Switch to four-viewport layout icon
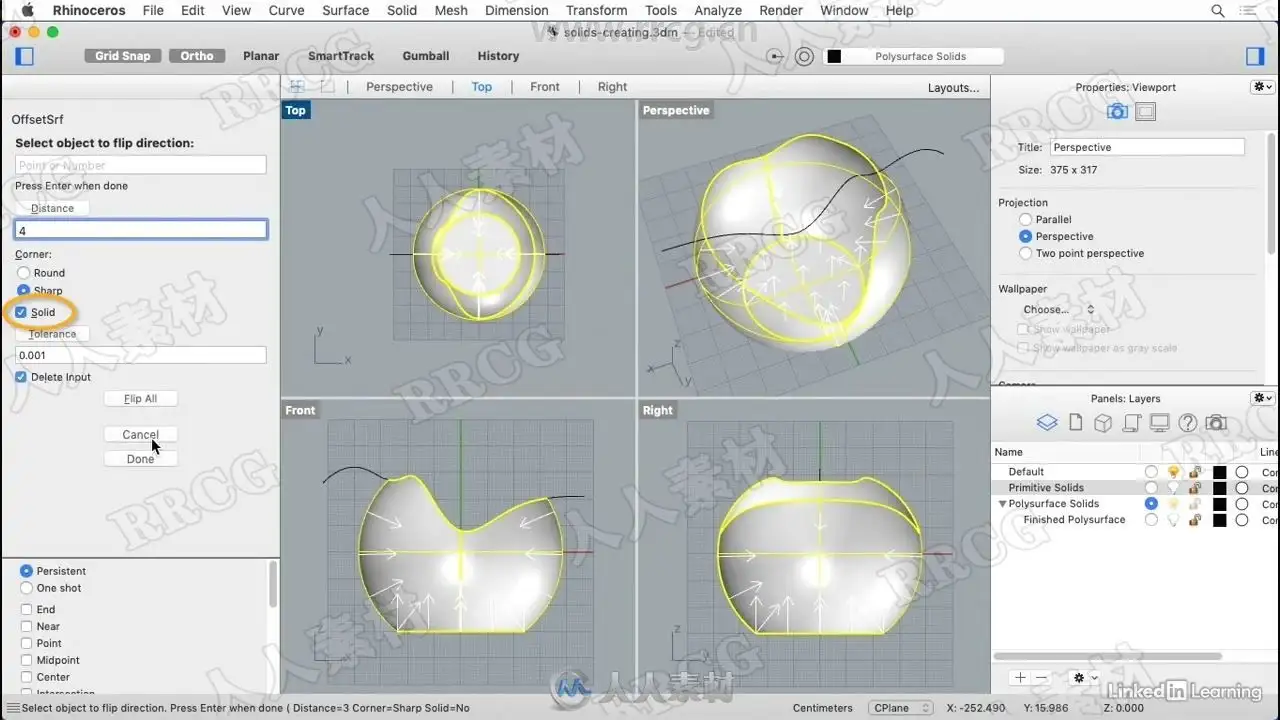 (297, 87)
